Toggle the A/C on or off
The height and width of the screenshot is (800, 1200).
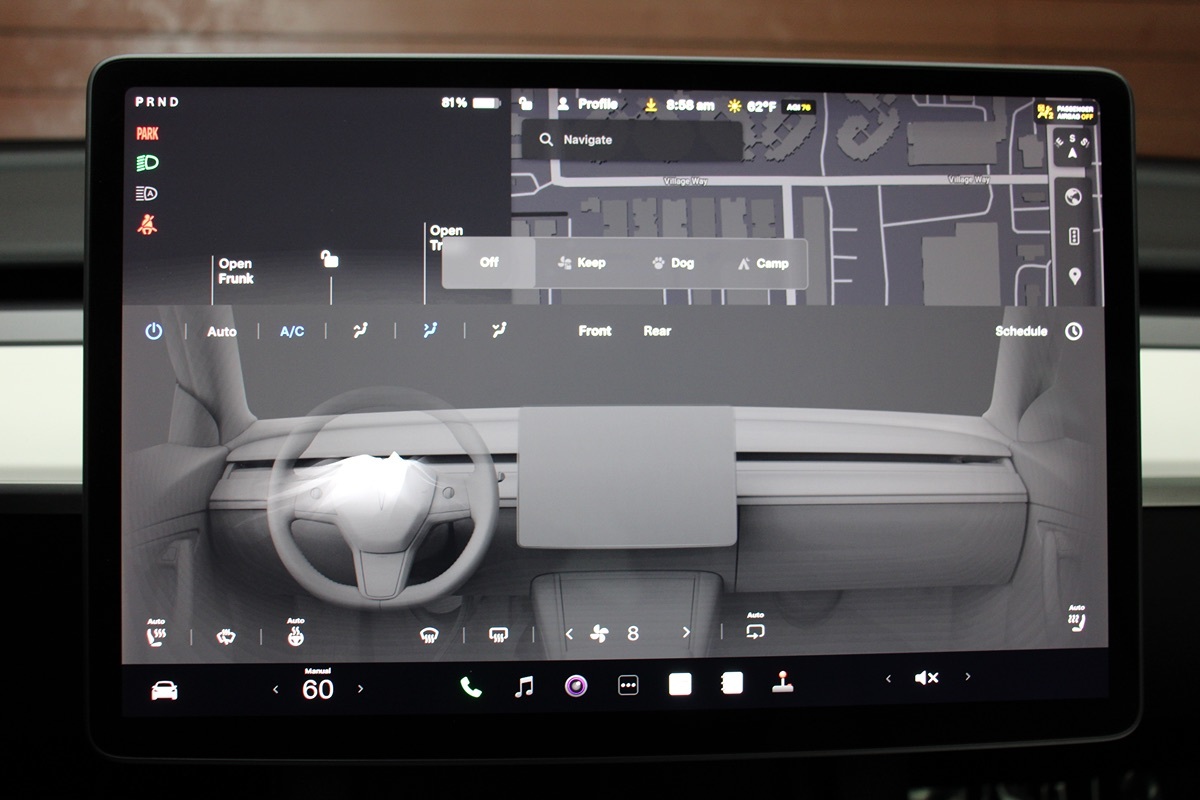[x=292, y=331]
